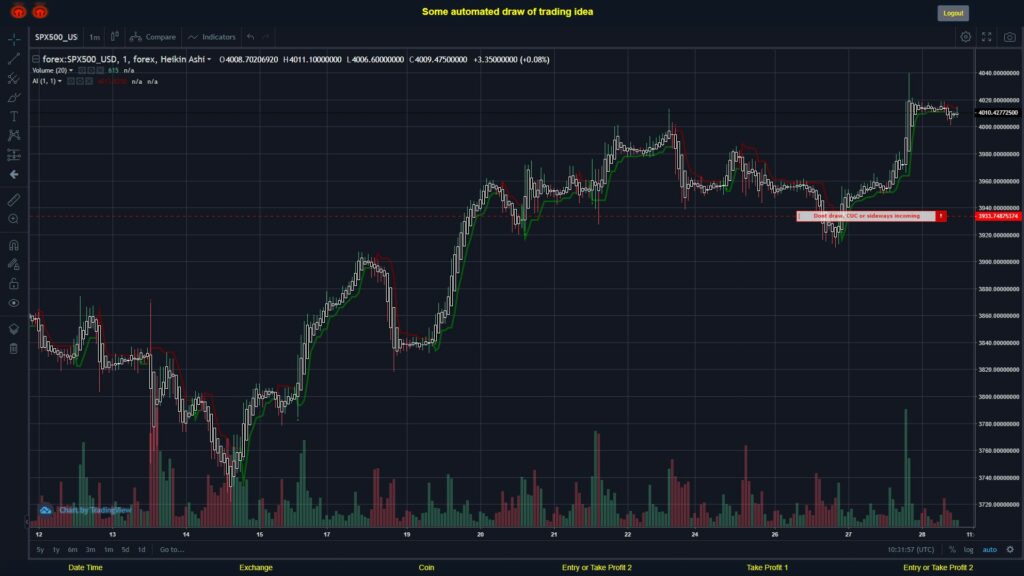The height and width of the screenshot is (576, 1024).
Task: Click the Compare button
Action: coord(153,37)
